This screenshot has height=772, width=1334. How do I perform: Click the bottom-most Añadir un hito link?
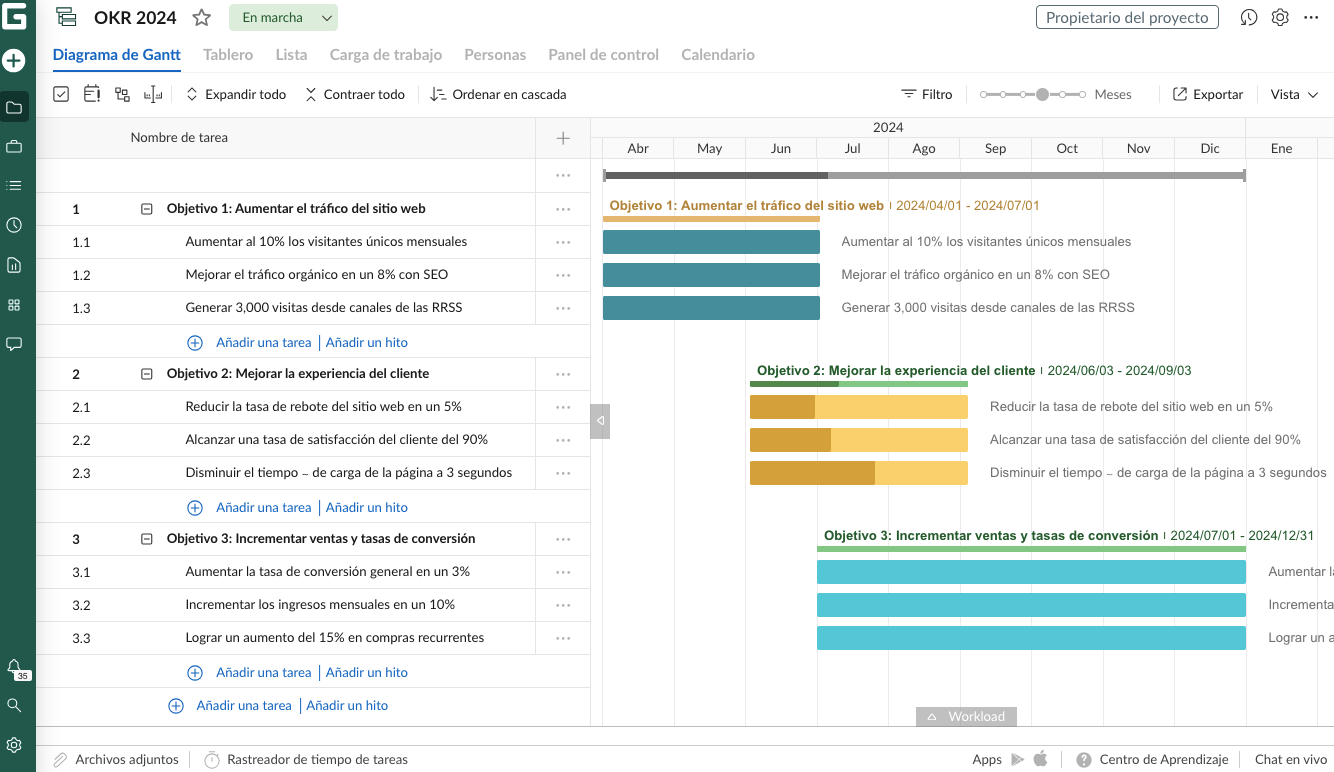coord(347,705)
